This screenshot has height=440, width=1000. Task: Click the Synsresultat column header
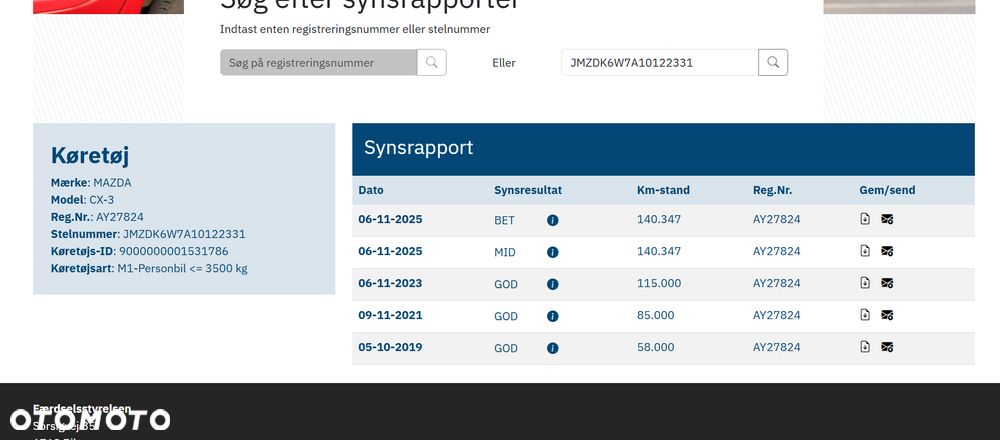point(528,190)
